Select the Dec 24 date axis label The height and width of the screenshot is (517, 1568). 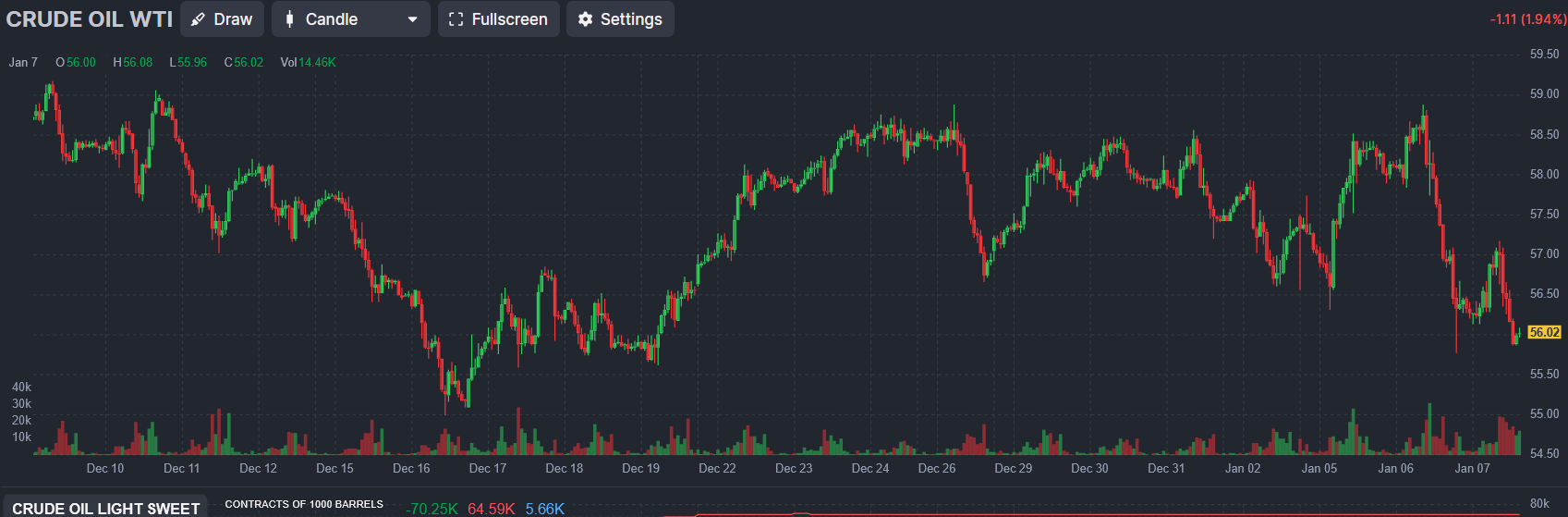(x=869, y=468)
